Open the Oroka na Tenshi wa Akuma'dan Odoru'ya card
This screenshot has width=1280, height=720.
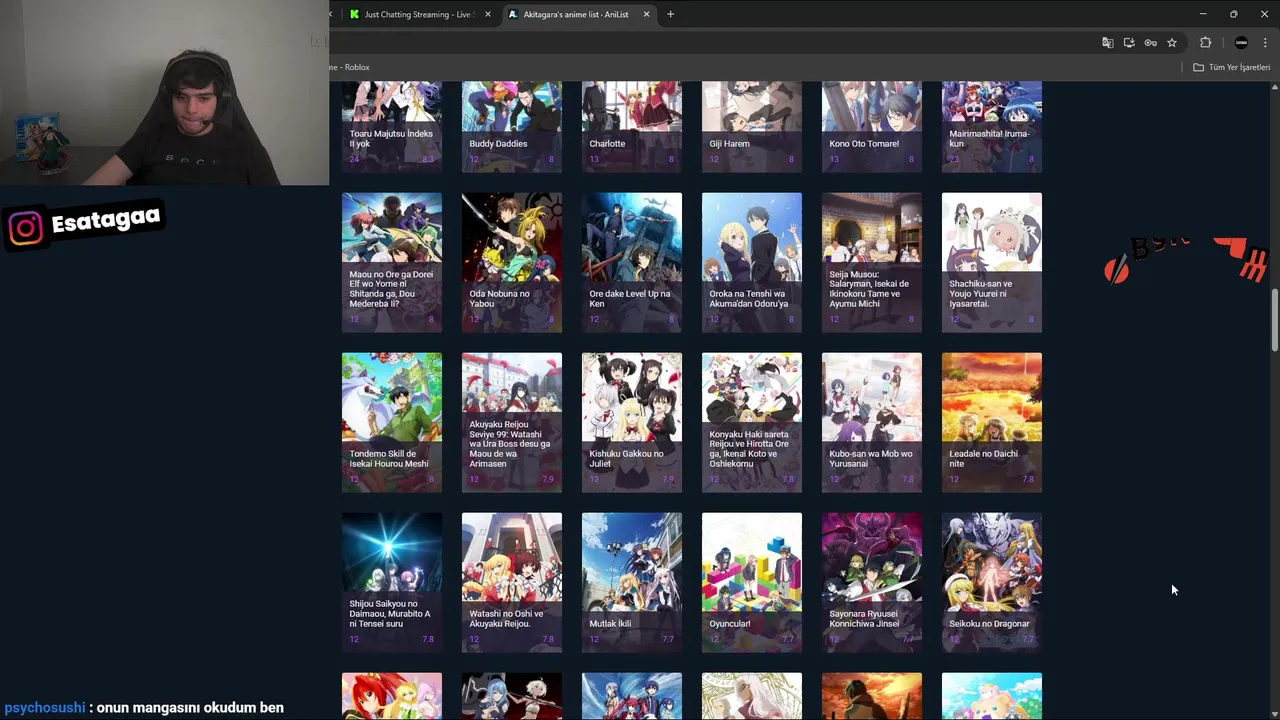(752, 262)
